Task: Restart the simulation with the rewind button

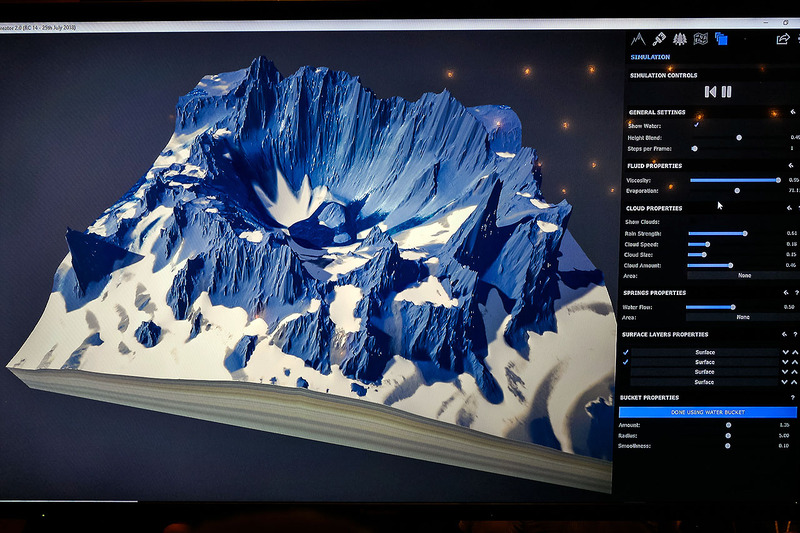Action: coord(710,92)
